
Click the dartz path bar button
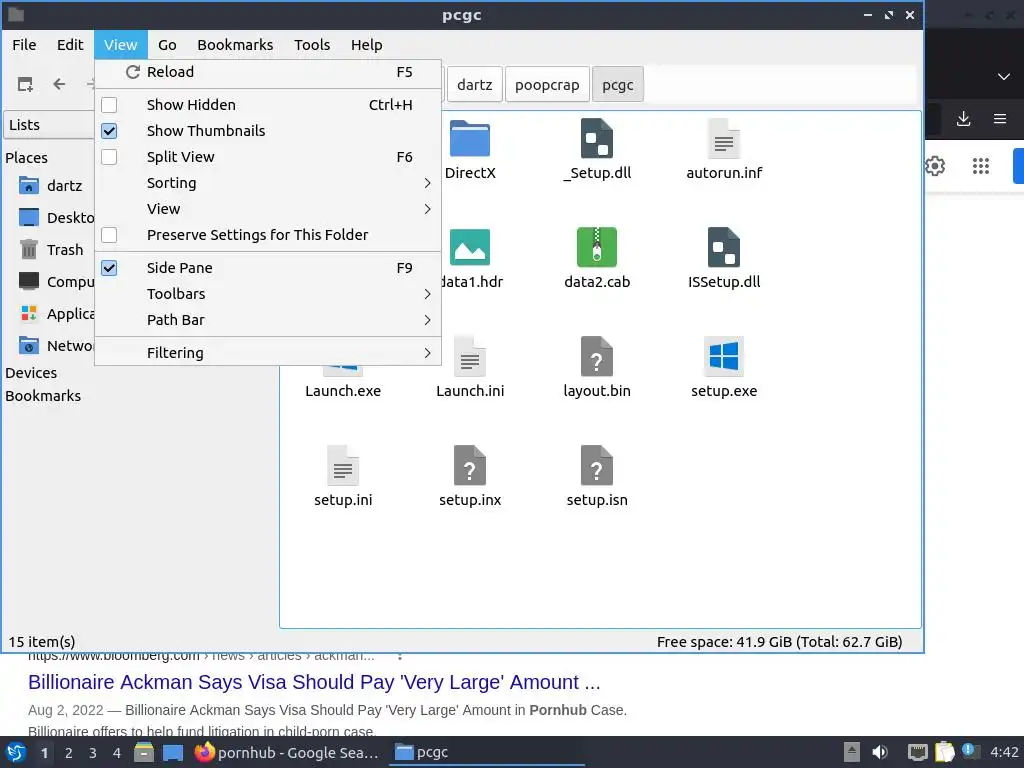click(474, 84)
